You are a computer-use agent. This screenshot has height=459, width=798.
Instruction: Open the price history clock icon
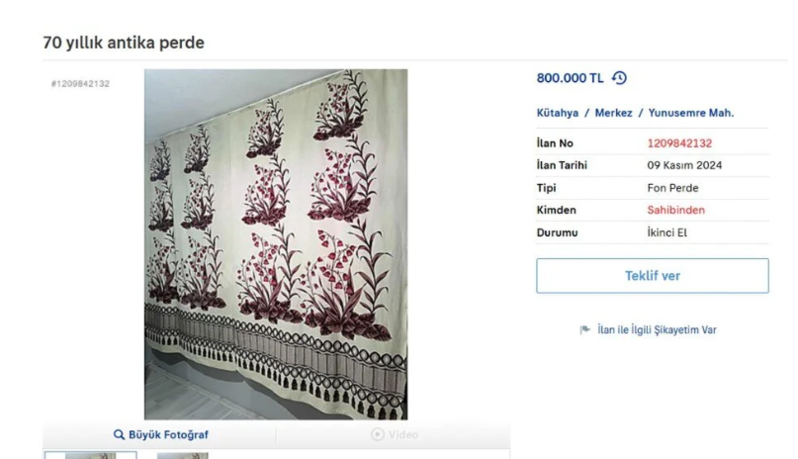pos(619,78)
